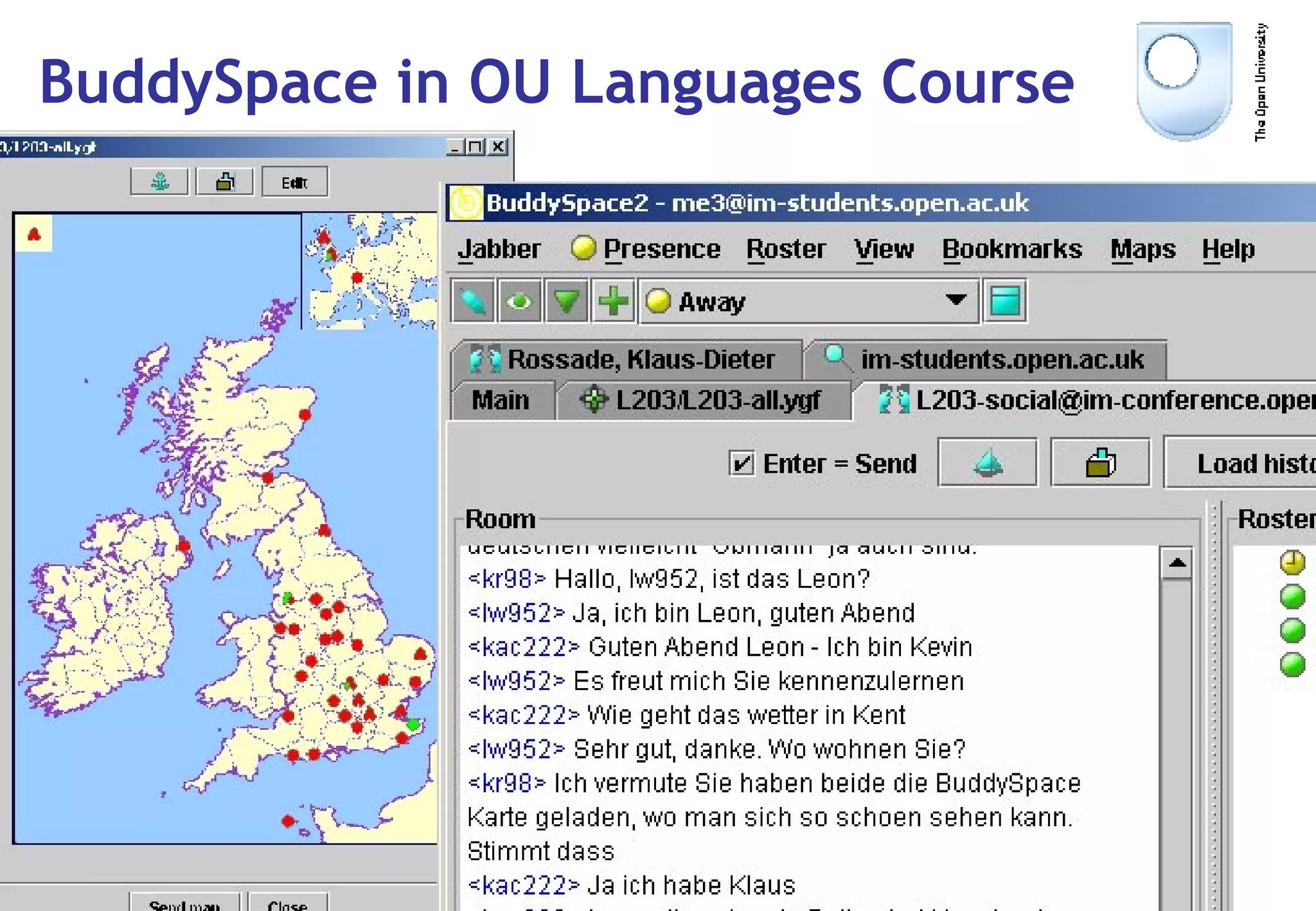Open the Jabber menu
Image resolution: width=1316 pixels, height=911 pixels.
[x=499, y=249]
